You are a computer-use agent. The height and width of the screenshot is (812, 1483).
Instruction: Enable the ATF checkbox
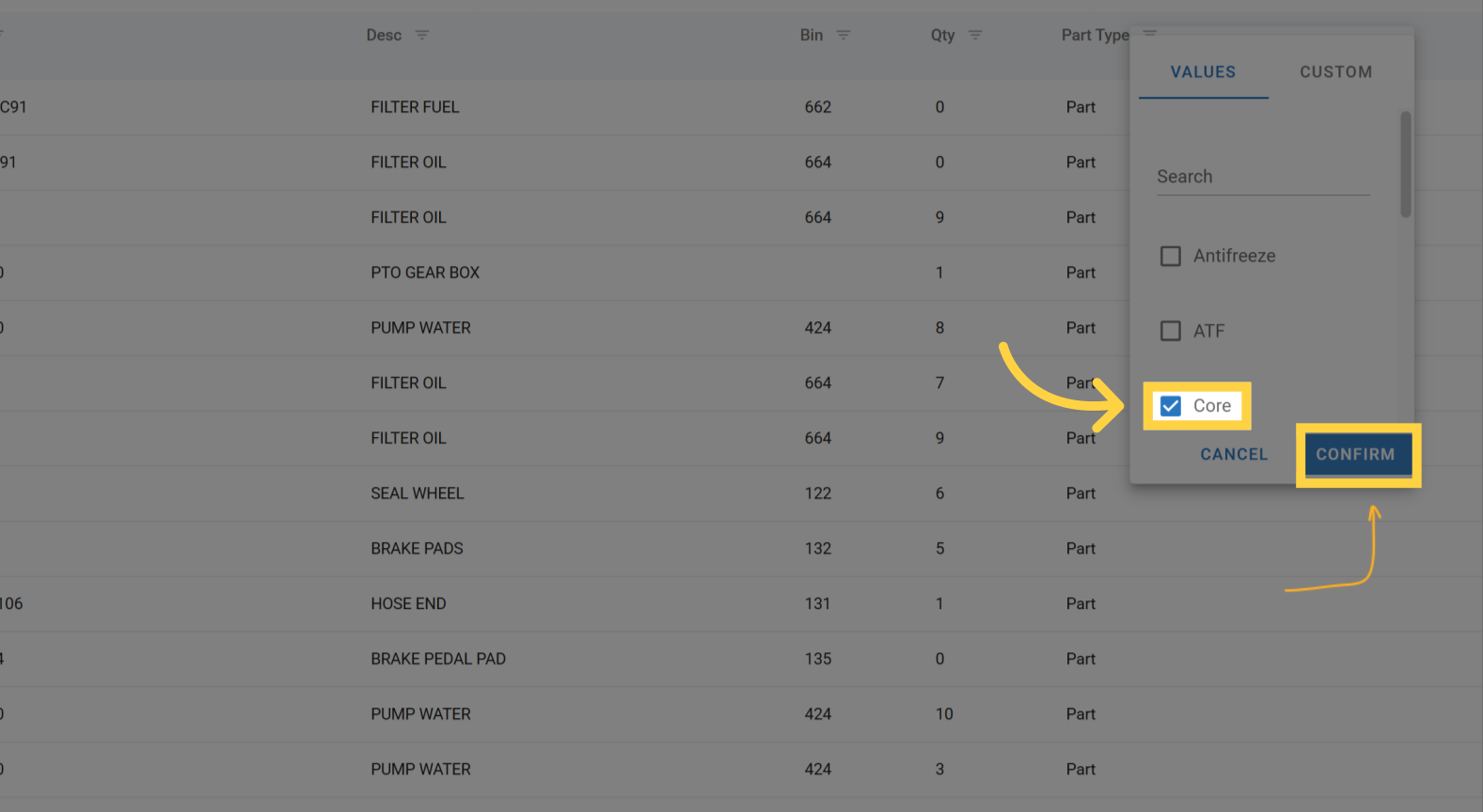coord(1171,331)
